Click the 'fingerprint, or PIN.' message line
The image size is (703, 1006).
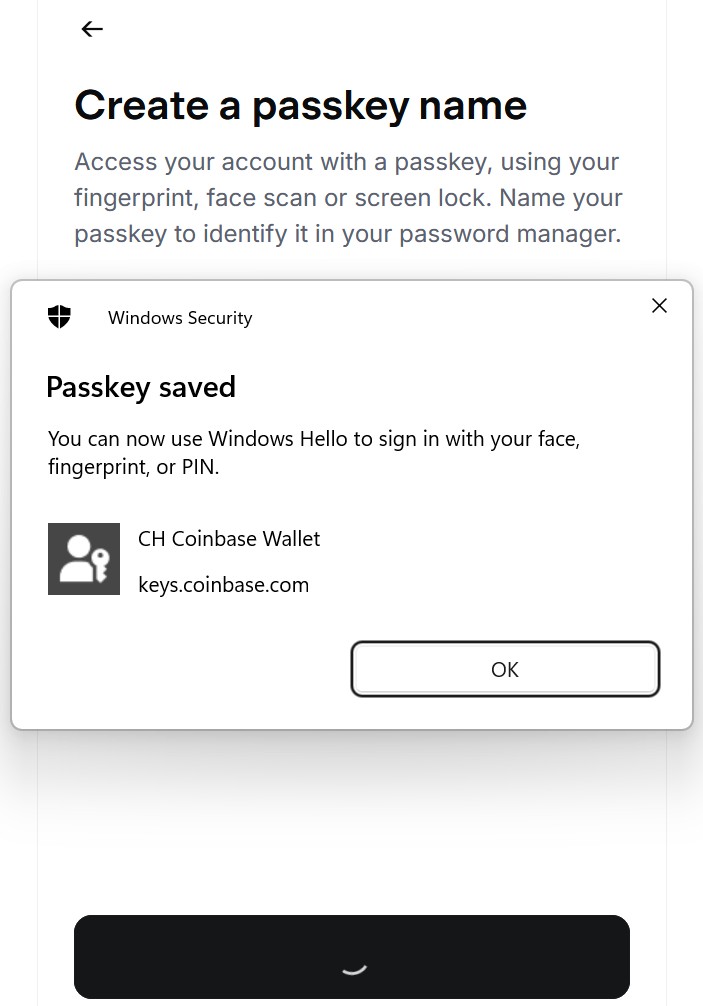pyautogui.click(x=133, y=467)
